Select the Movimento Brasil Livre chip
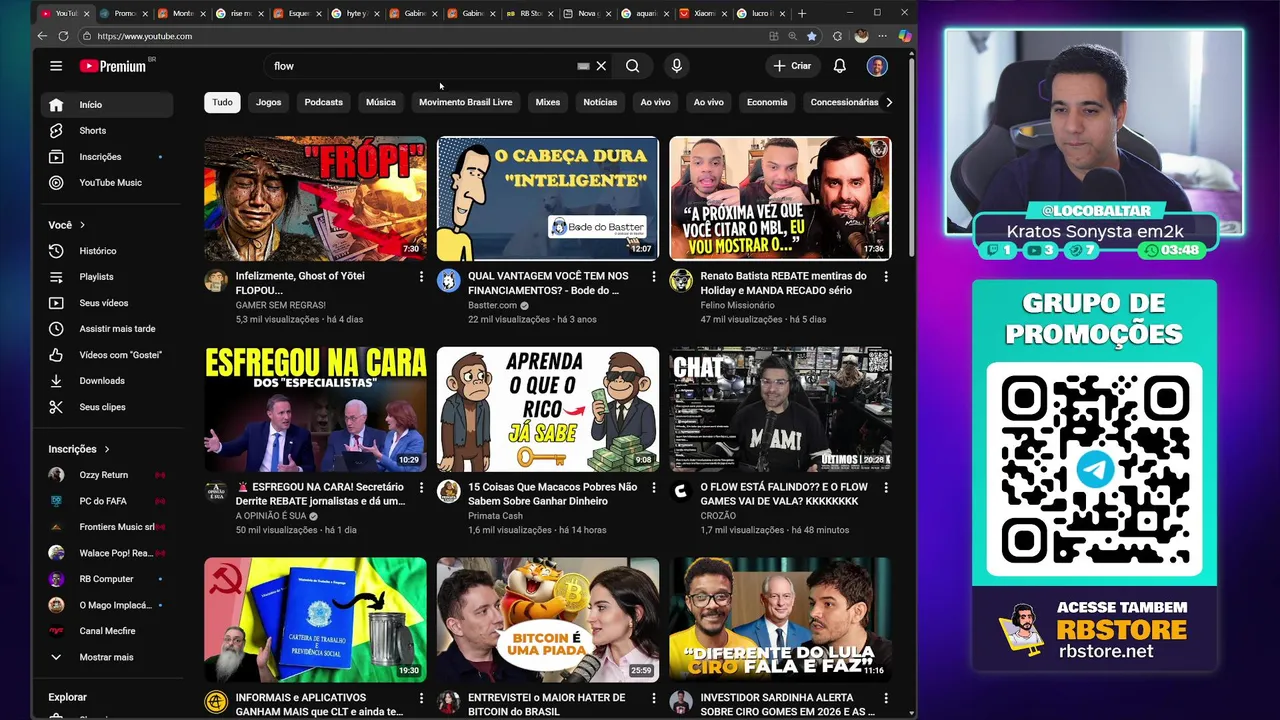 465,102
